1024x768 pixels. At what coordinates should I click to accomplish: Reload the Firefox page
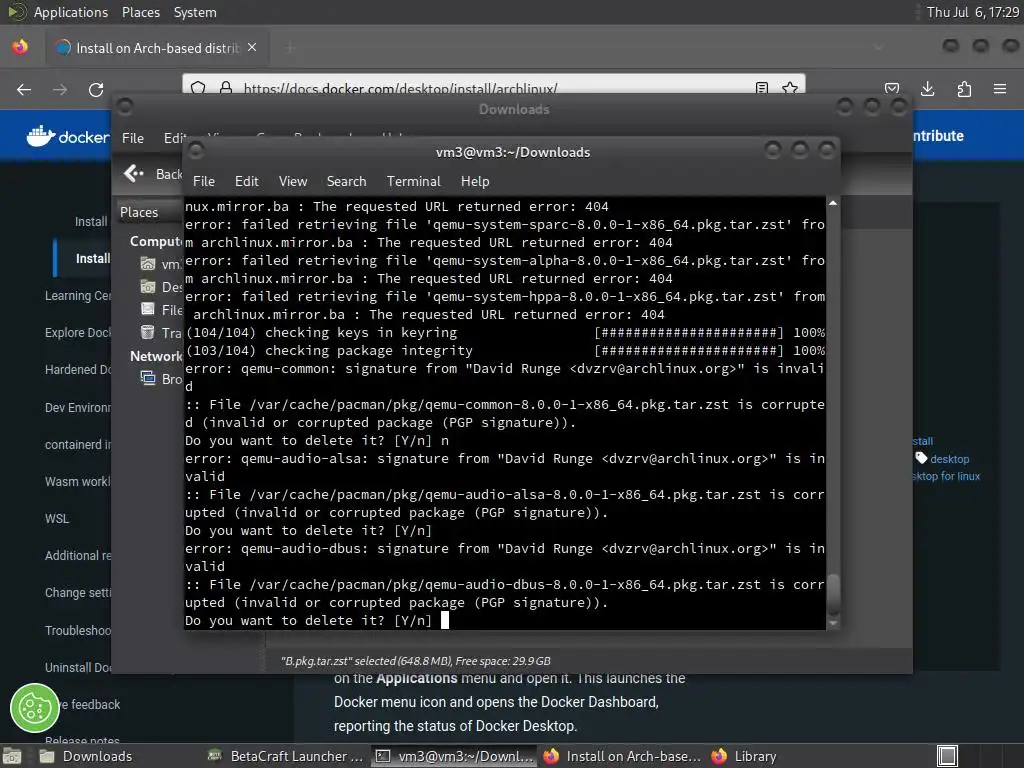click(x=96, y=89)
